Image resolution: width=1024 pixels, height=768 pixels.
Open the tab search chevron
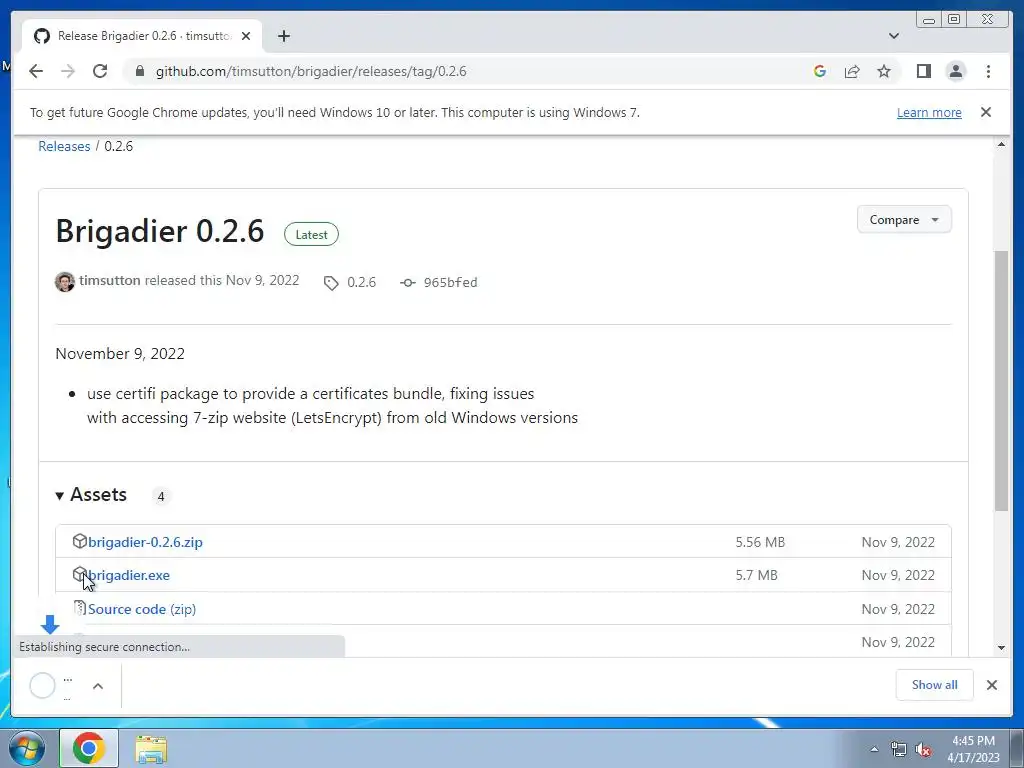coord(893,36)
